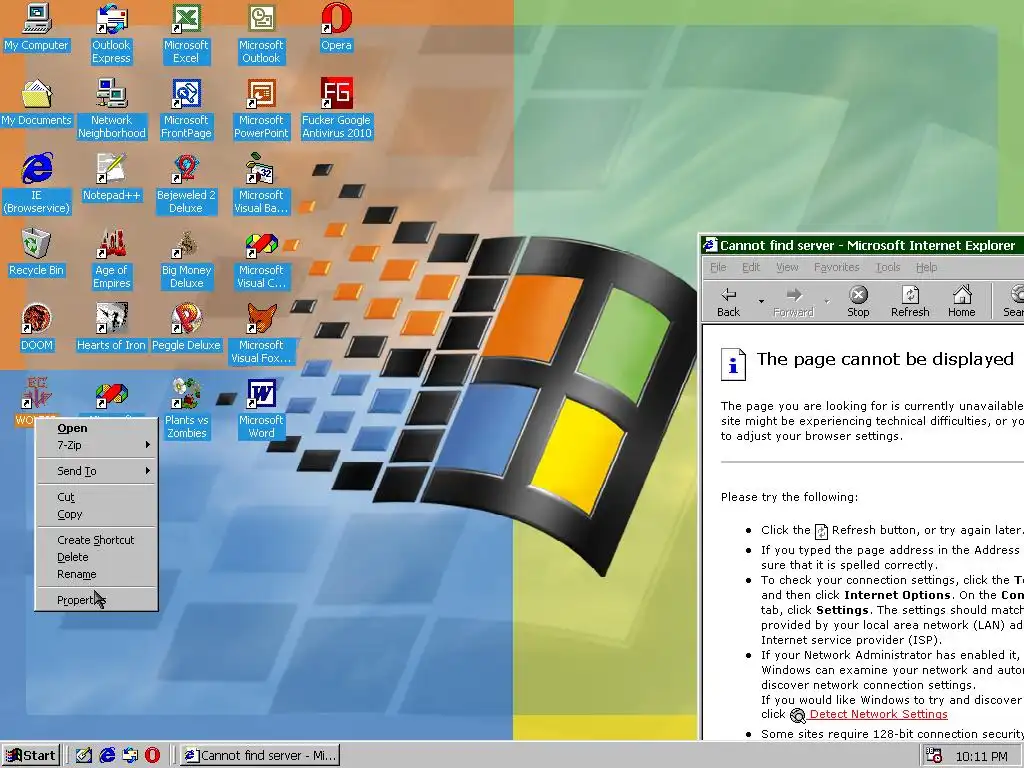Select the Plants vs Zombies shortcut
This screenshot has width=1024, height=768.
(186, 409)
